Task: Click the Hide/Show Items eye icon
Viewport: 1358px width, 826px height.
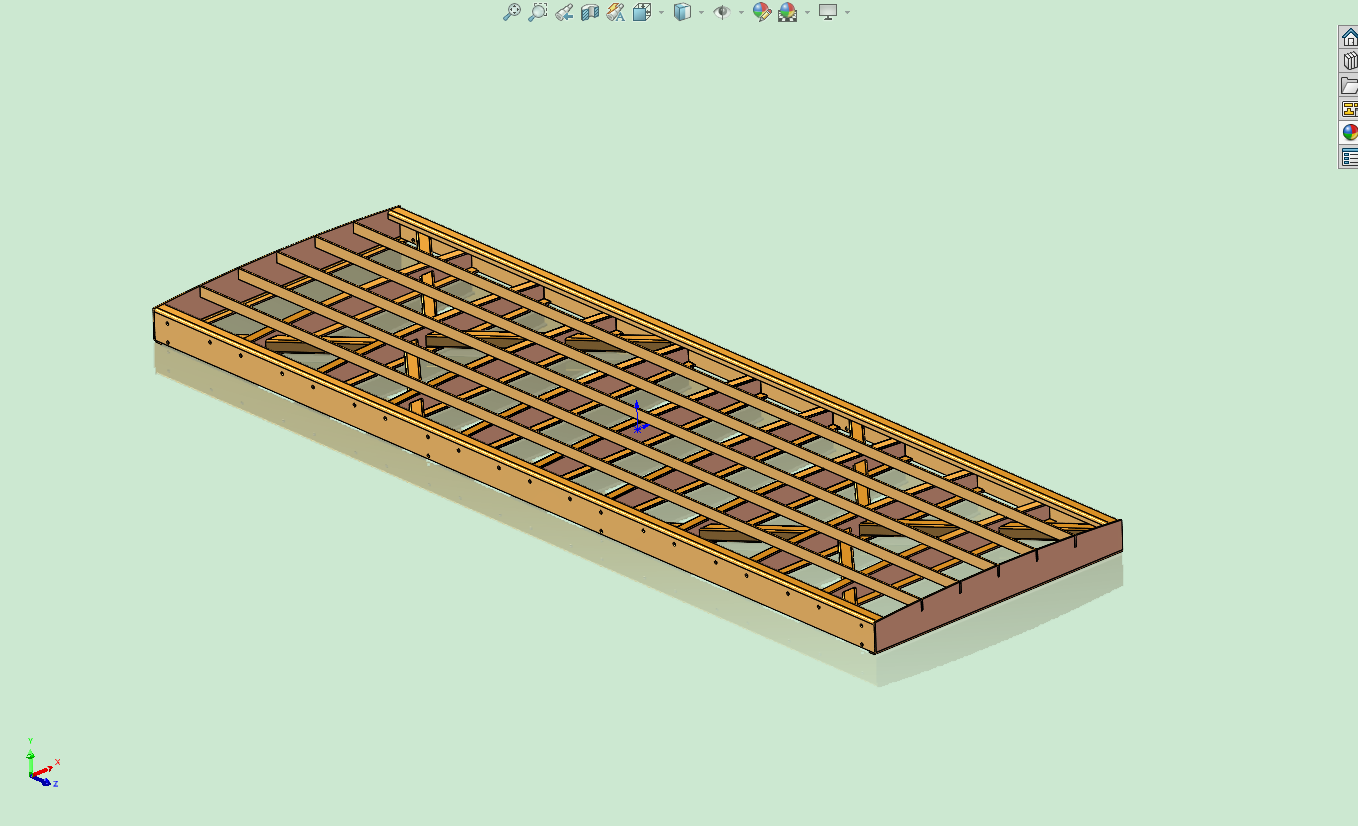Action: tap(722, 12)
